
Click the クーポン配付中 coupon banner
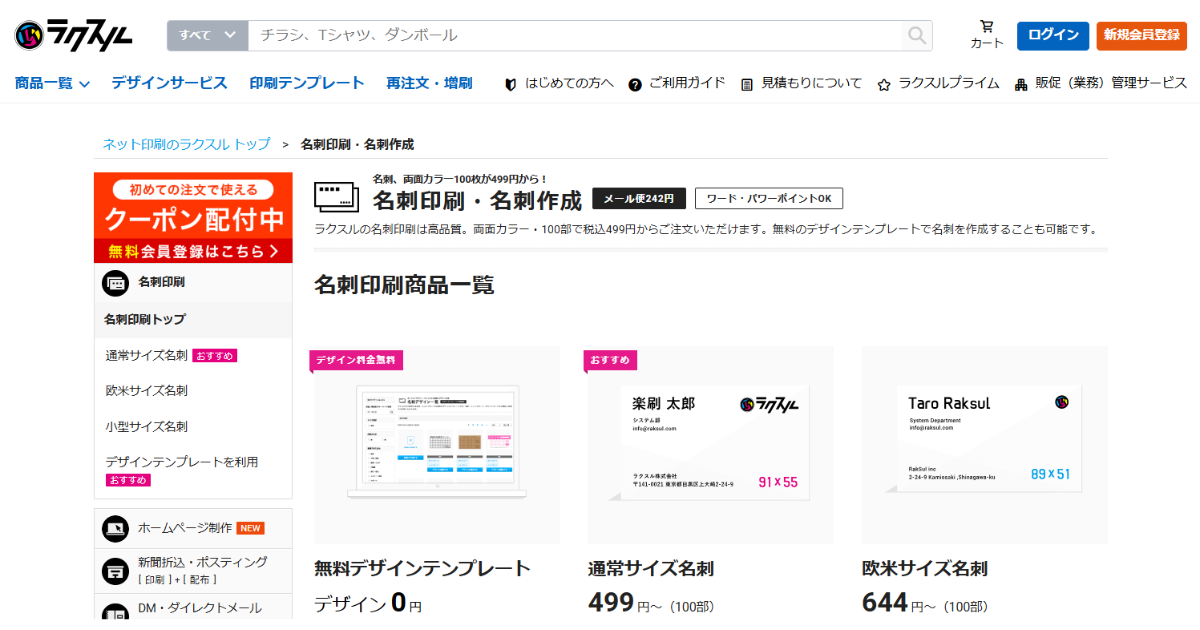[193, 218]
